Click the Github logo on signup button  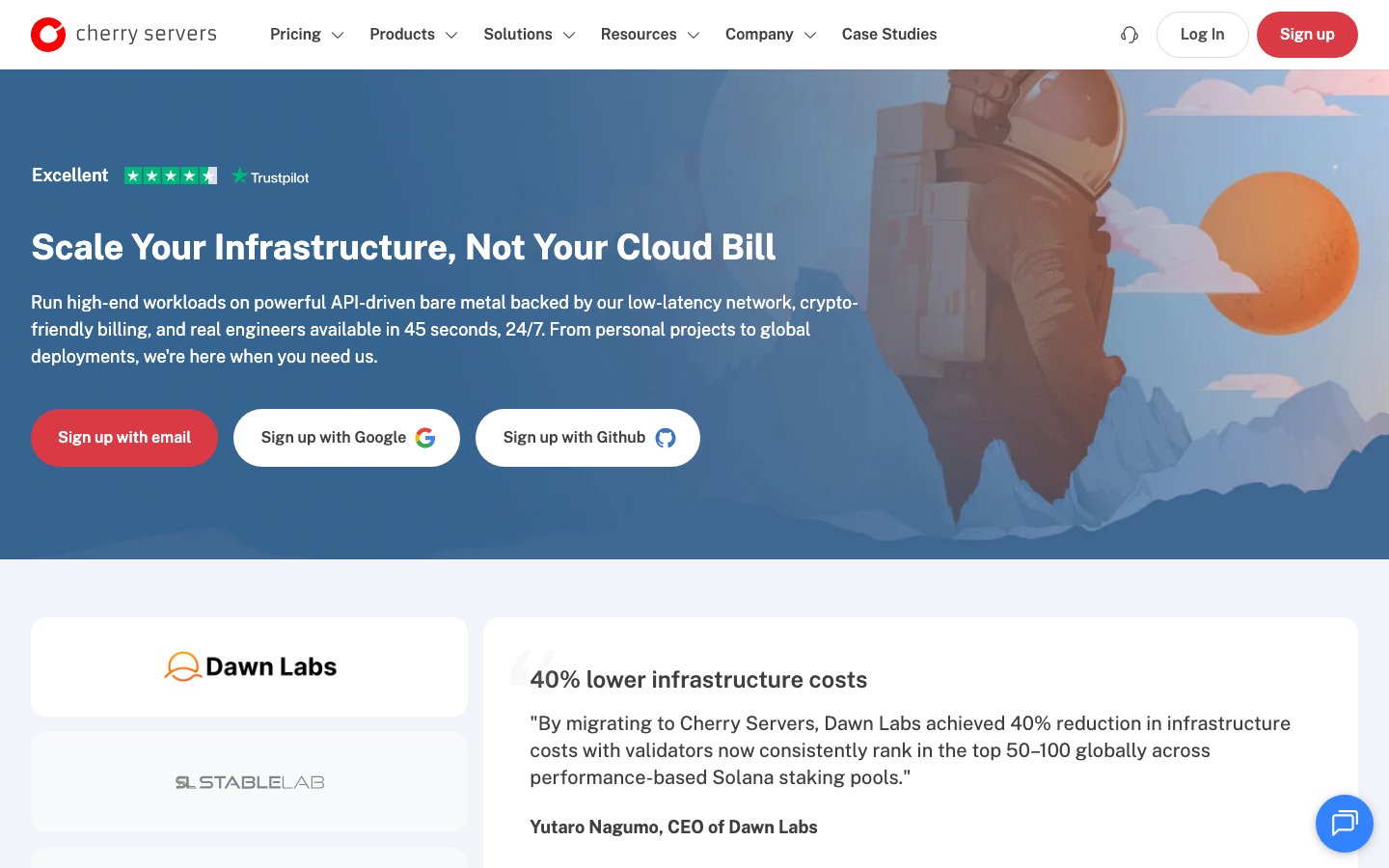pos(666,438)
